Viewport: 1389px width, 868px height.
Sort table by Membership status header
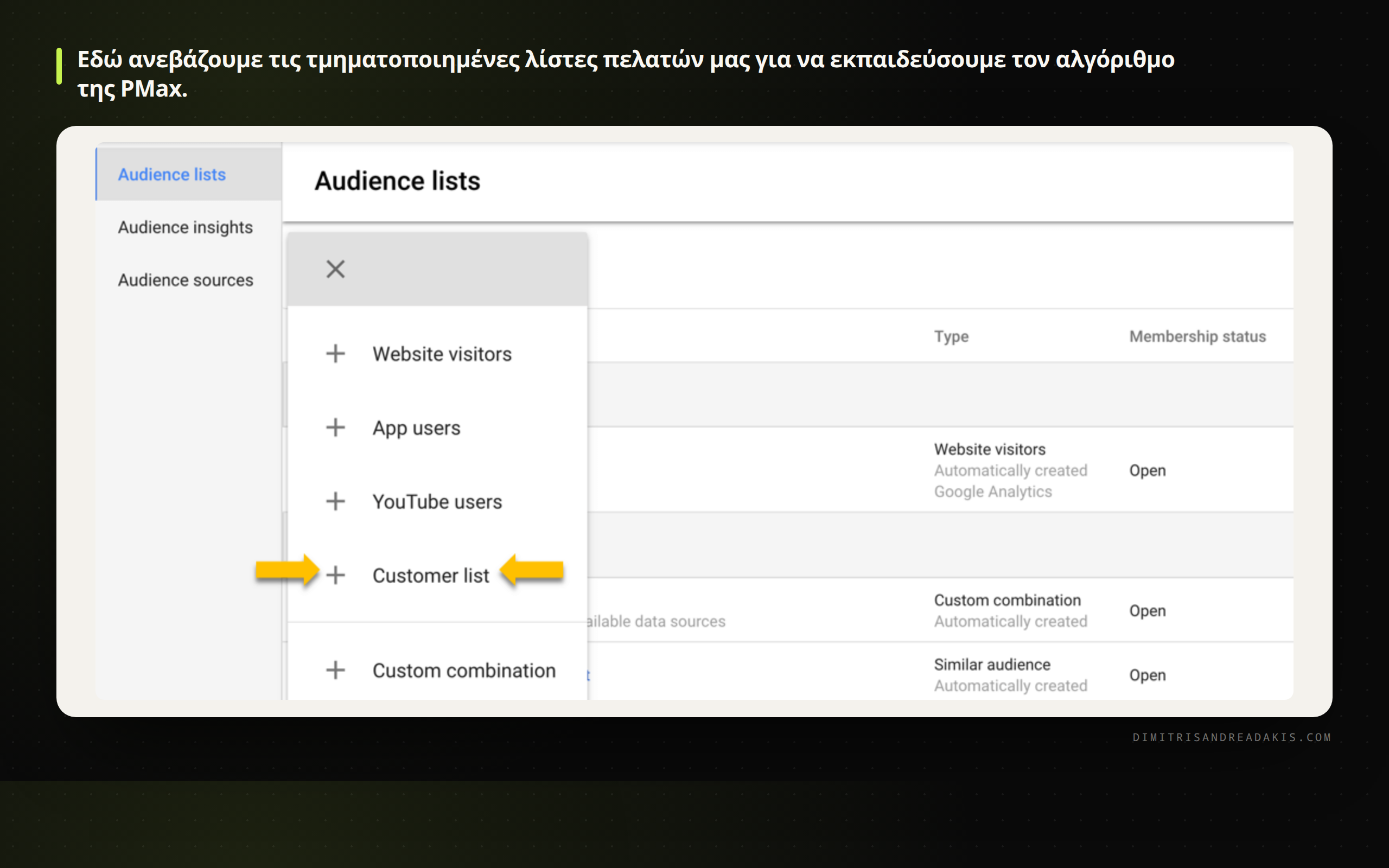[x=1197, y=336]
